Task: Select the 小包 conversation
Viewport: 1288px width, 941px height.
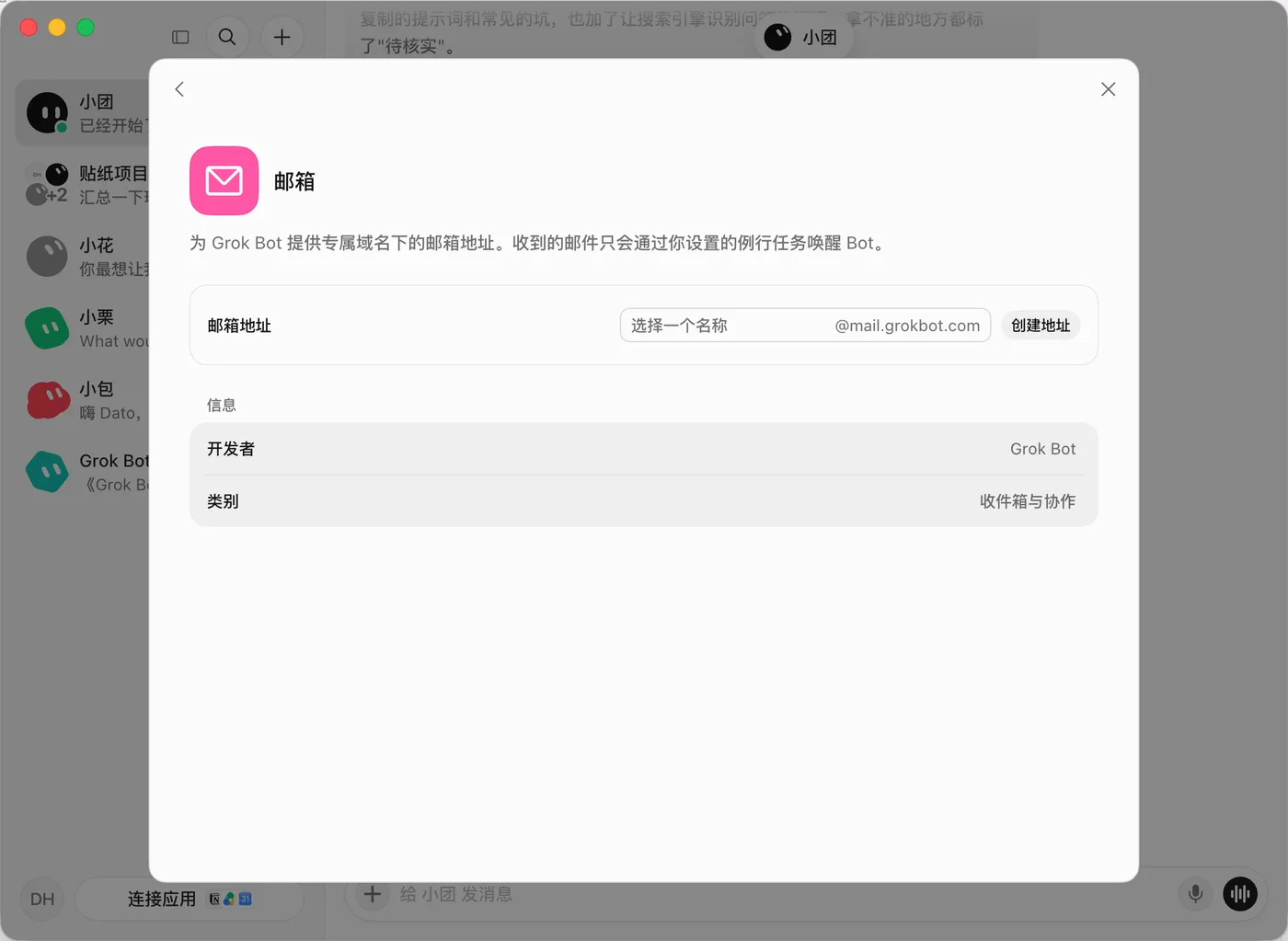Action: pos(83,400)
